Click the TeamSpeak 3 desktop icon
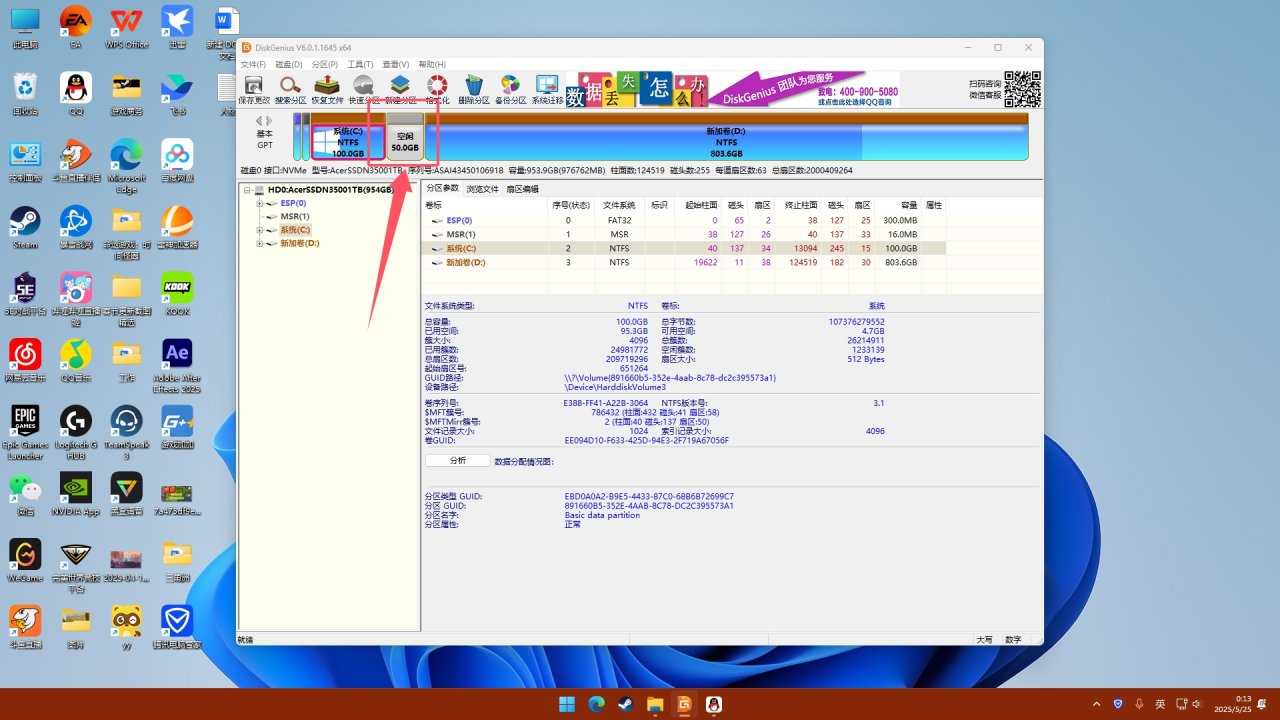This screenshot has width=1280, height=720. click(x=126, y=432)
